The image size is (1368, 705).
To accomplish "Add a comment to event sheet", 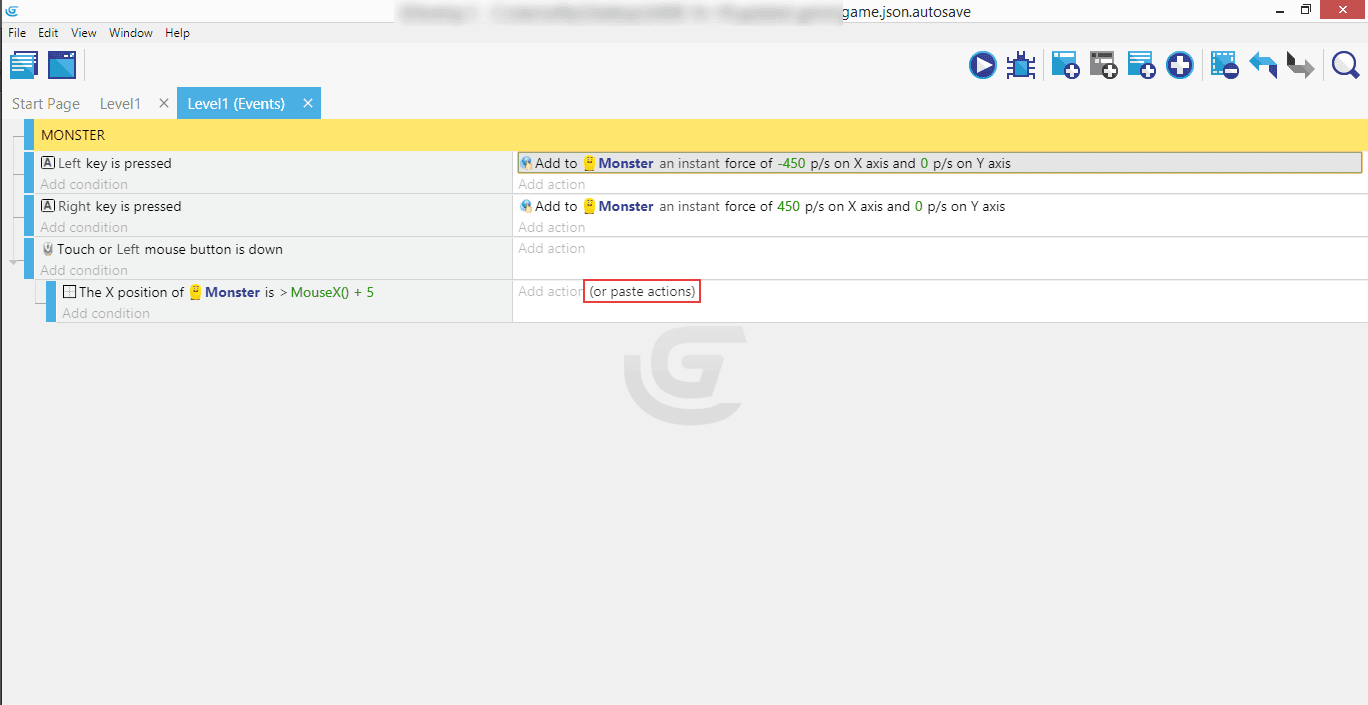I will [x=1141, y=66].
